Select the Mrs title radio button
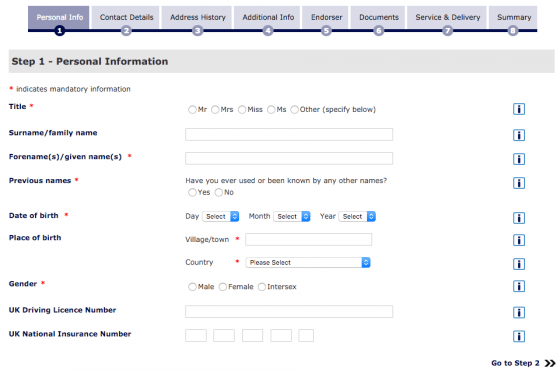Viewport: 560px width, 372px height. tap(215, 110)
